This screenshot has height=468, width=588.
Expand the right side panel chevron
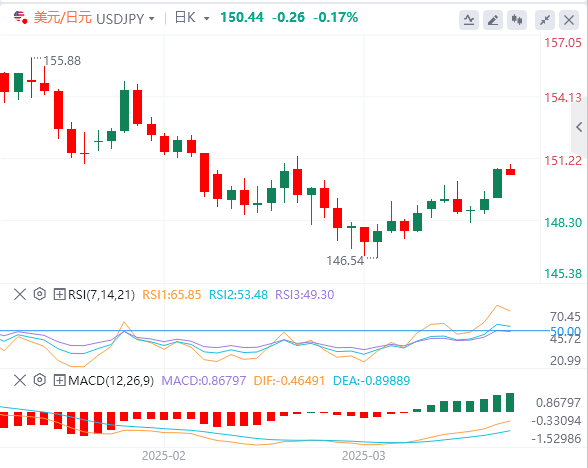(x=579, y=127)
